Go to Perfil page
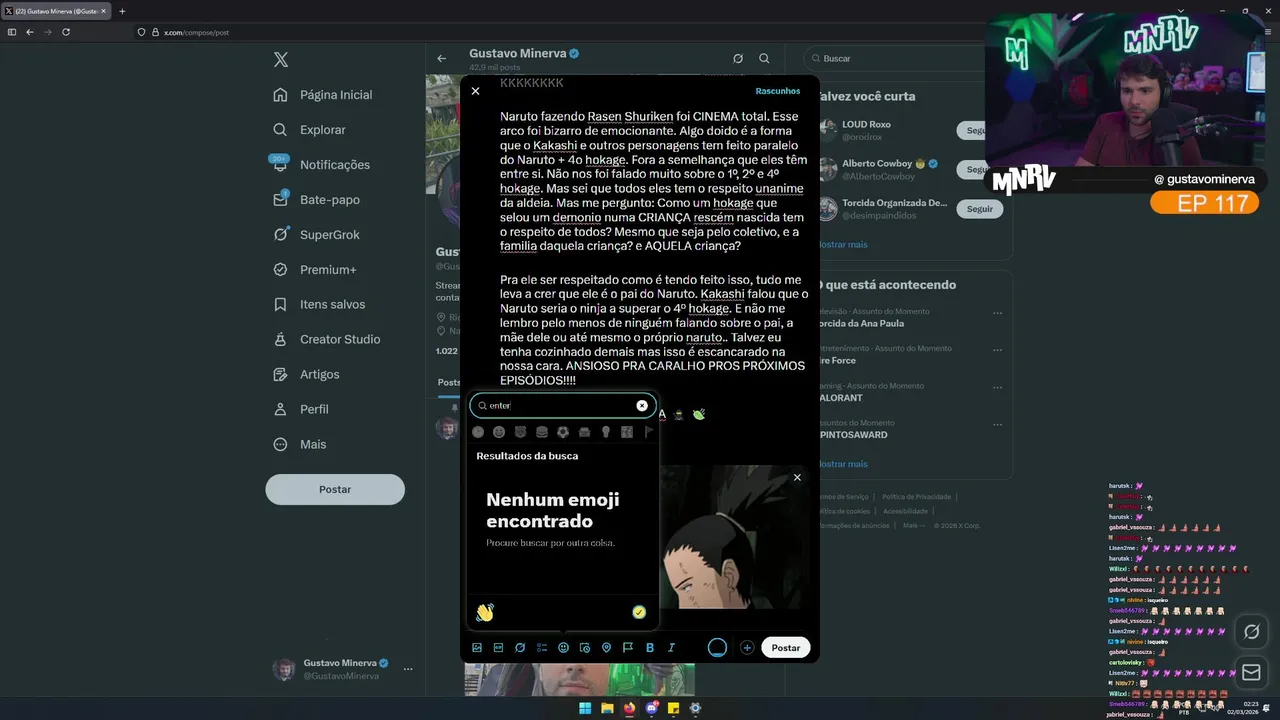The width and height of the screenshot is (1280, 720). pos(301,410)
